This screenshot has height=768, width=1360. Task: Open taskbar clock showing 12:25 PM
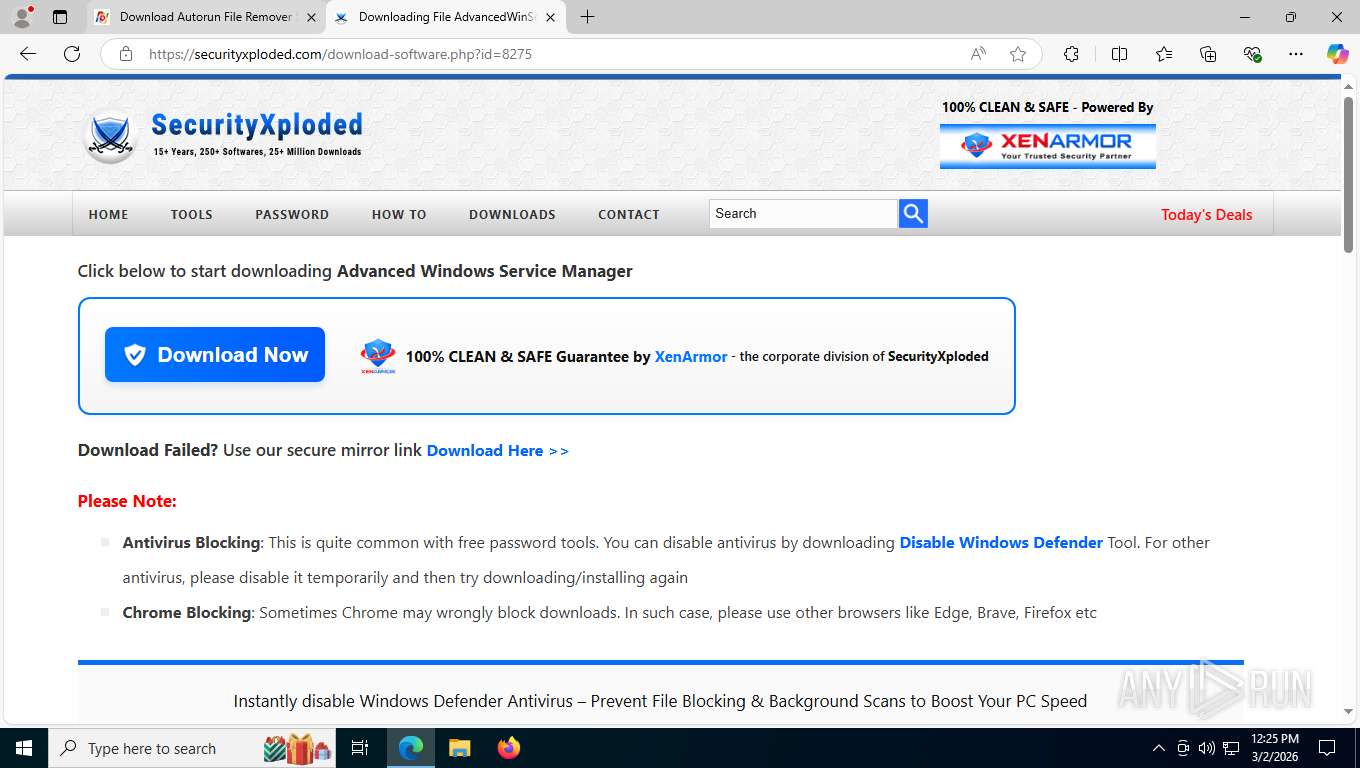click(x=1274, y=748)
